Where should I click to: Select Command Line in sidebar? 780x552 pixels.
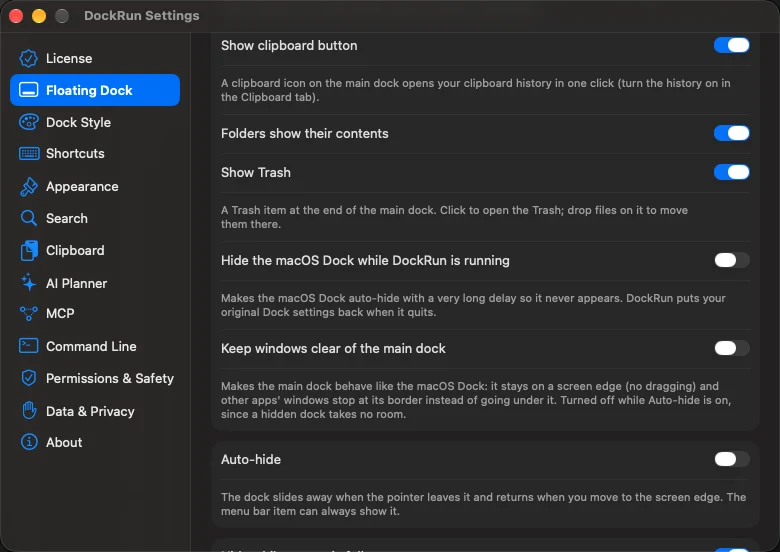coord(95,346)
